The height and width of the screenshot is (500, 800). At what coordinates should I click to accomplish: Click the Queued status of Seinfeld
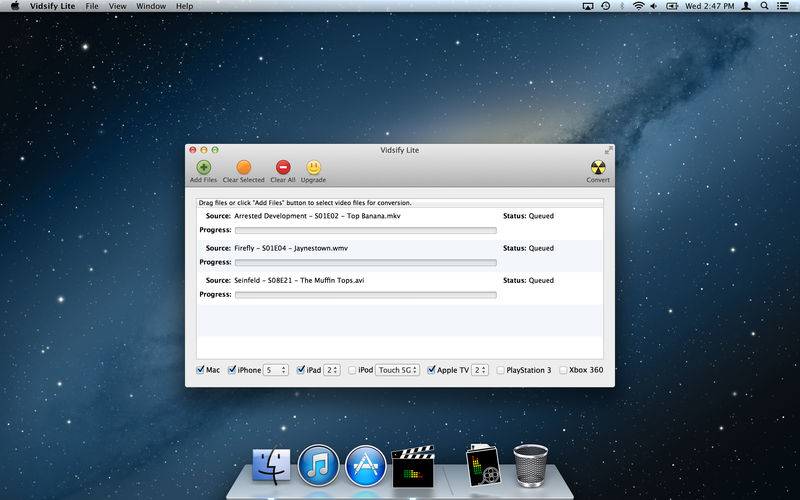click(541, 280)
